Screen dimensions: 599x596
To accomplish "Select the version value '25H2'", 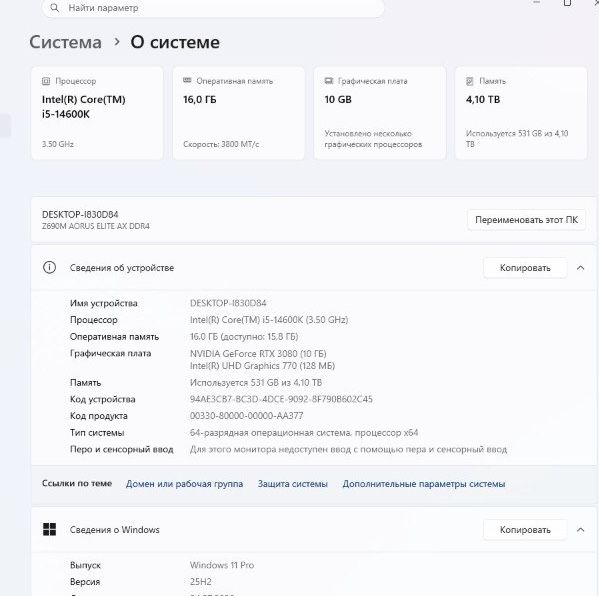I will (x=201, y=582).
